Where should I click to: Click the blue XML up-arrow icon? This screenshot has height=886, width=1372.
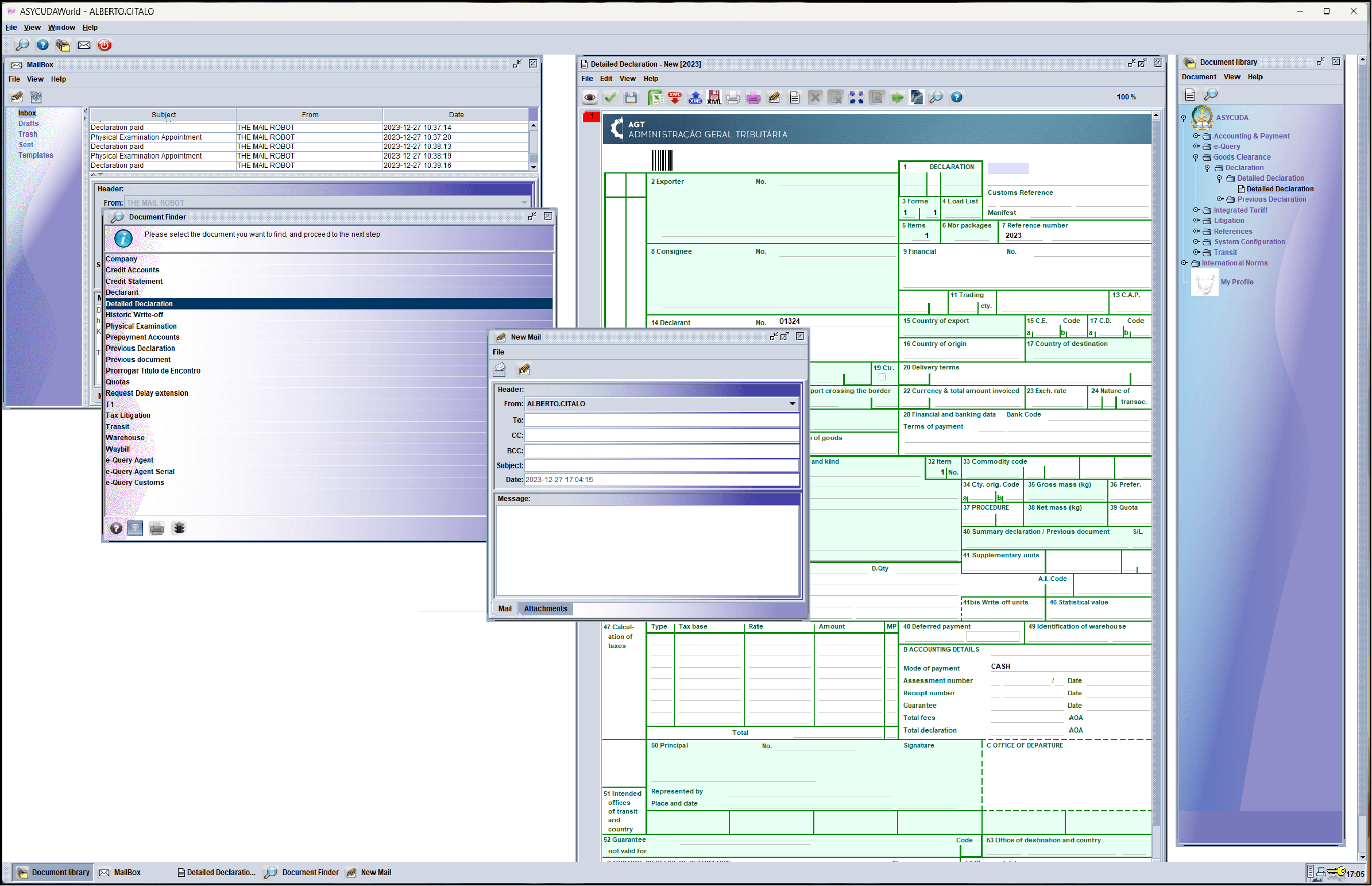click(695, 98)
